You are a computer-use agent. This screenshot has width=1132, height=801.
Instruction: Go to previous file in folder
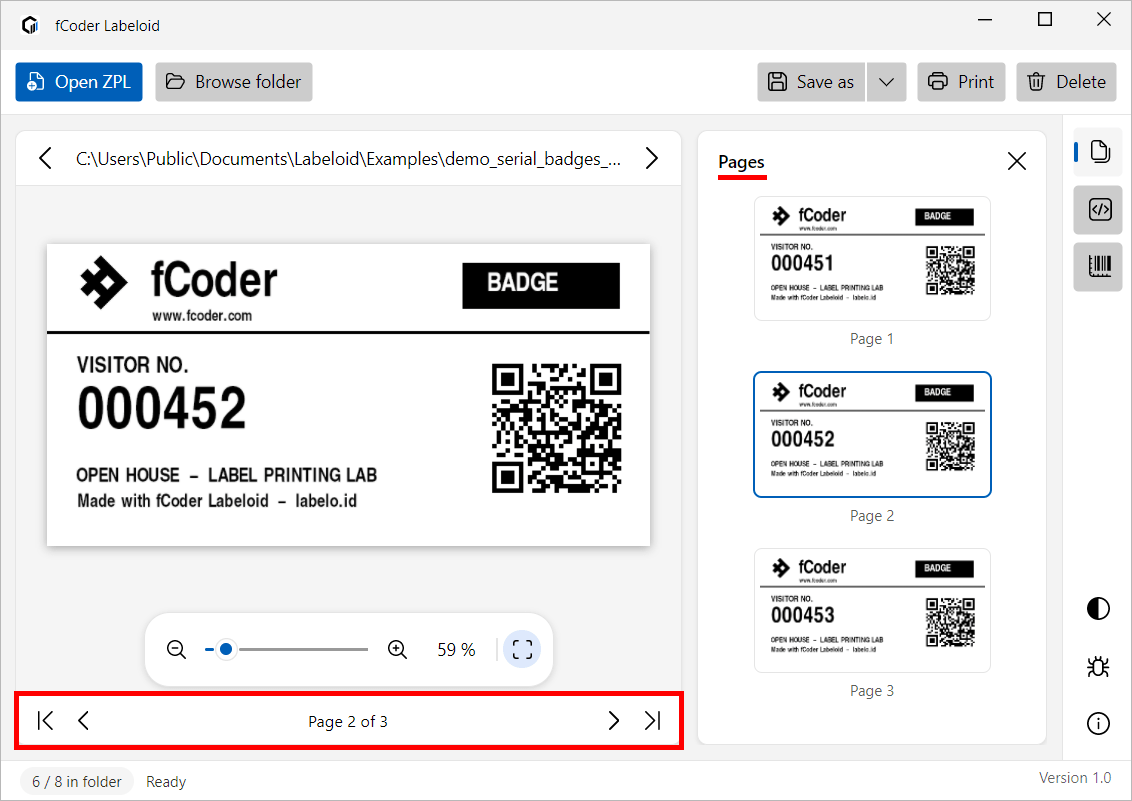point(45,158)
